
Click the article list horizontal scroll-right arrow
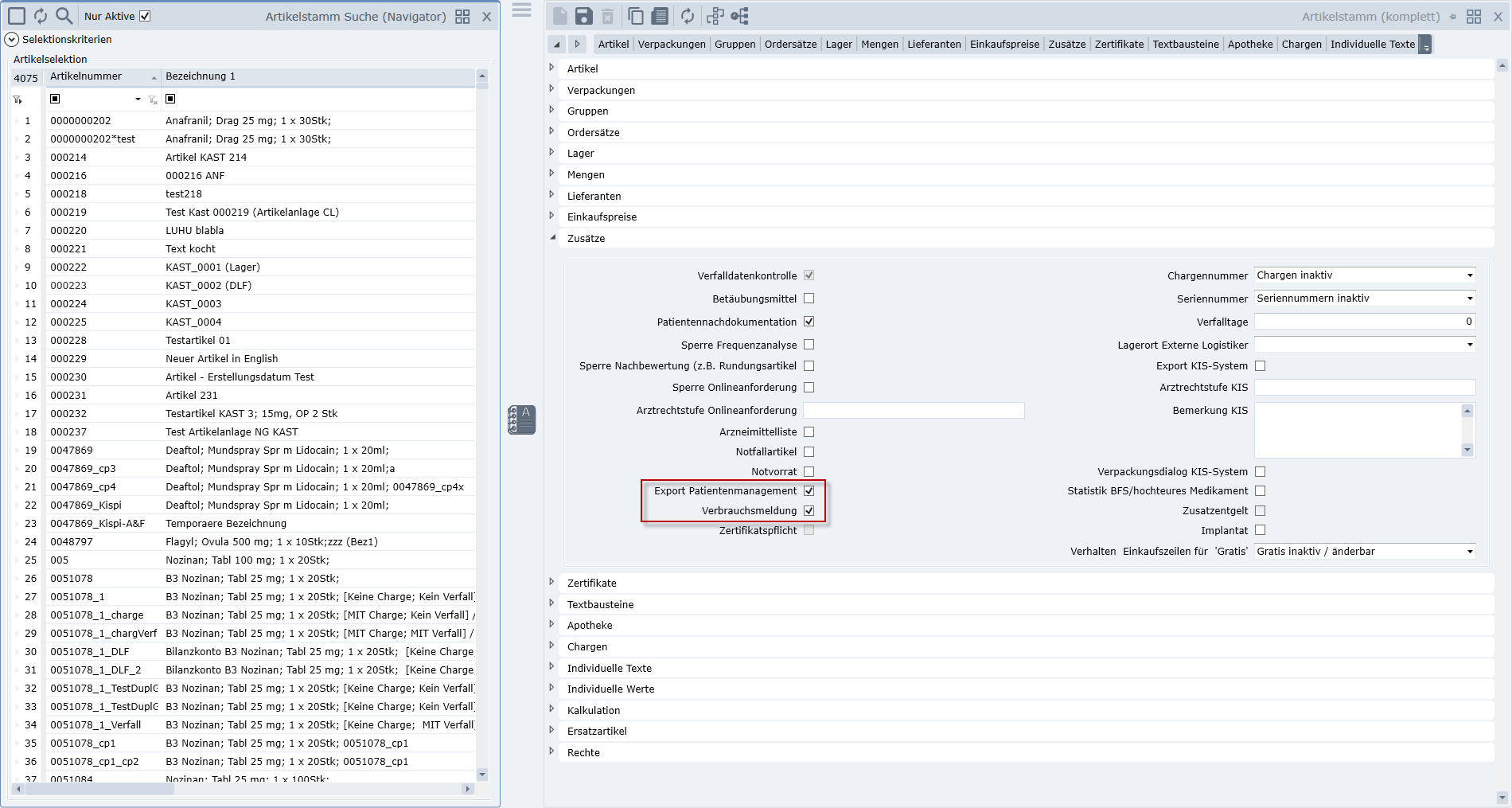[x=467, y=789]
